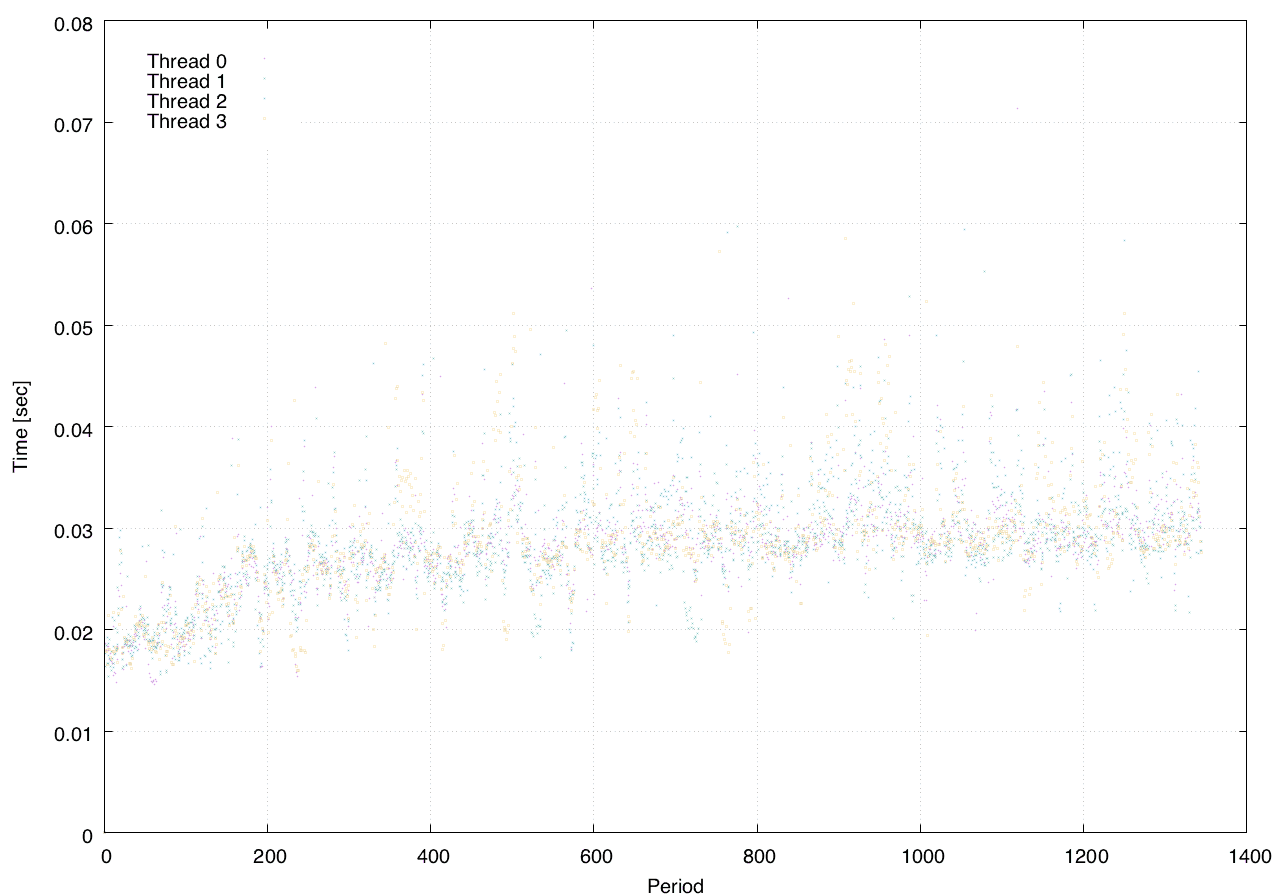Click the 0.01 y-axis tick label
Screen dimensions: 1280x896
coord(72,733)
